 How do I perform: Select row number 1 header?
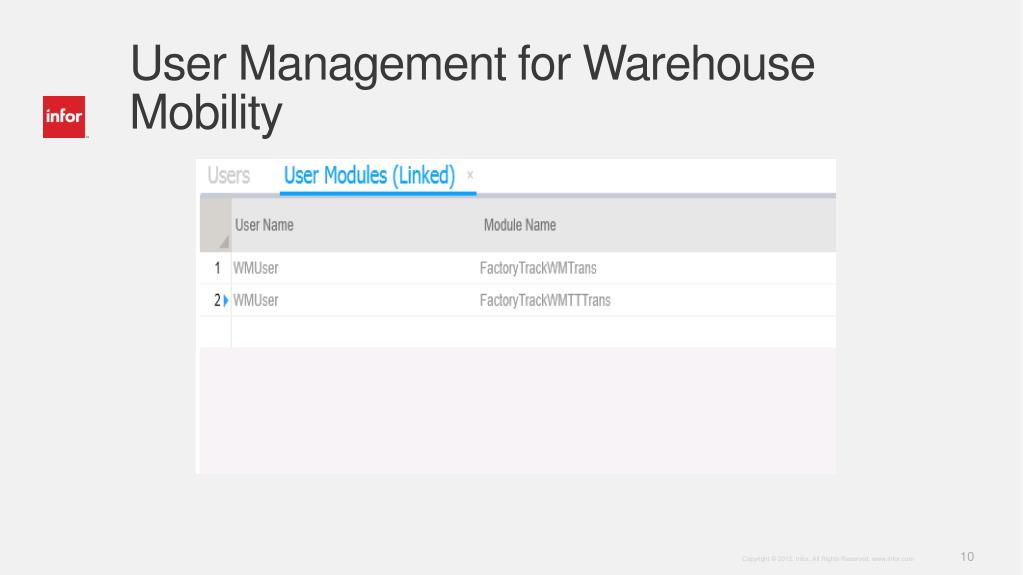coord(216,268)
